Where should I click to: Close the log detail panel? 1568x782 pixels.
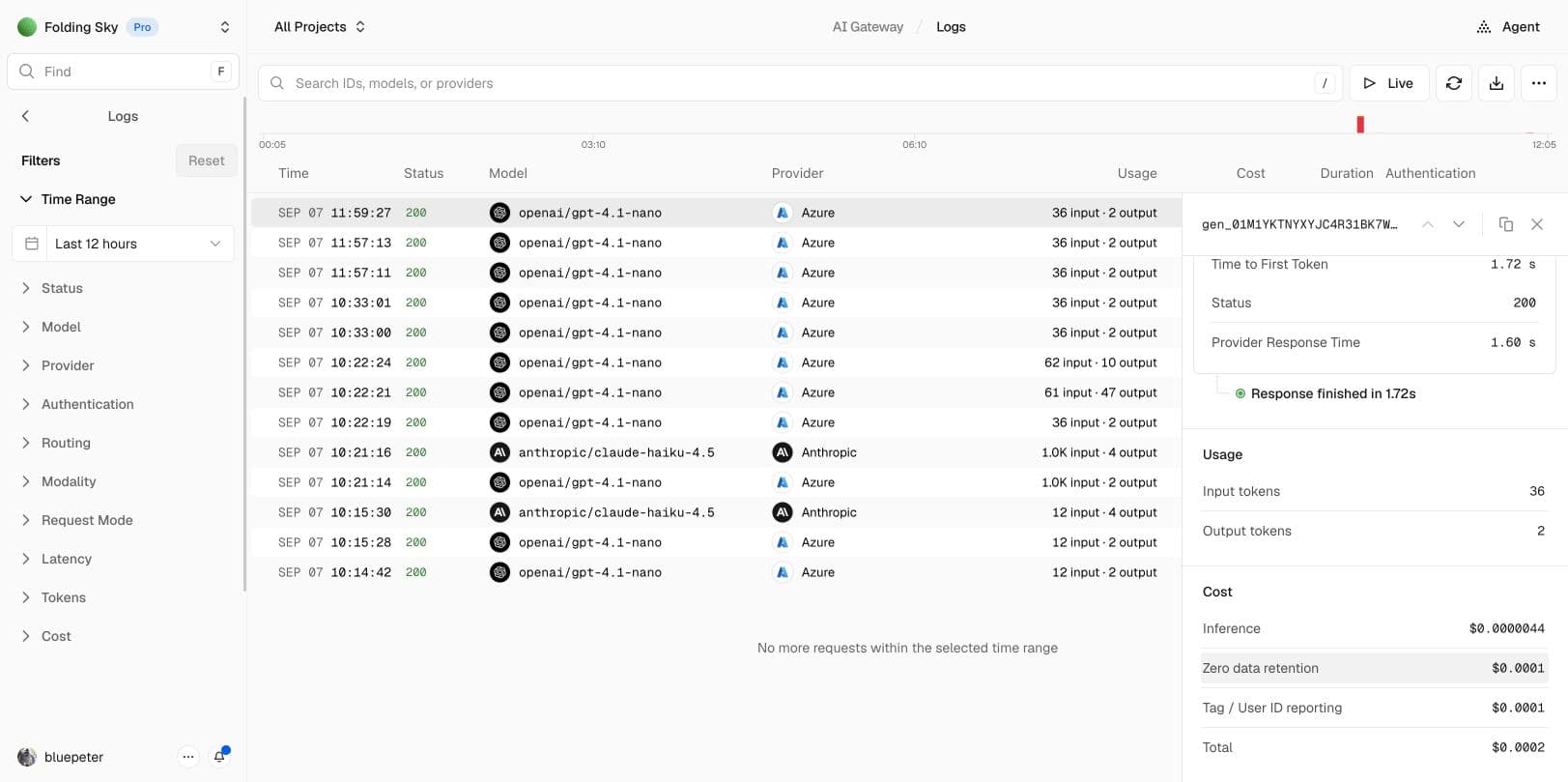click(x=1536, y=224)
